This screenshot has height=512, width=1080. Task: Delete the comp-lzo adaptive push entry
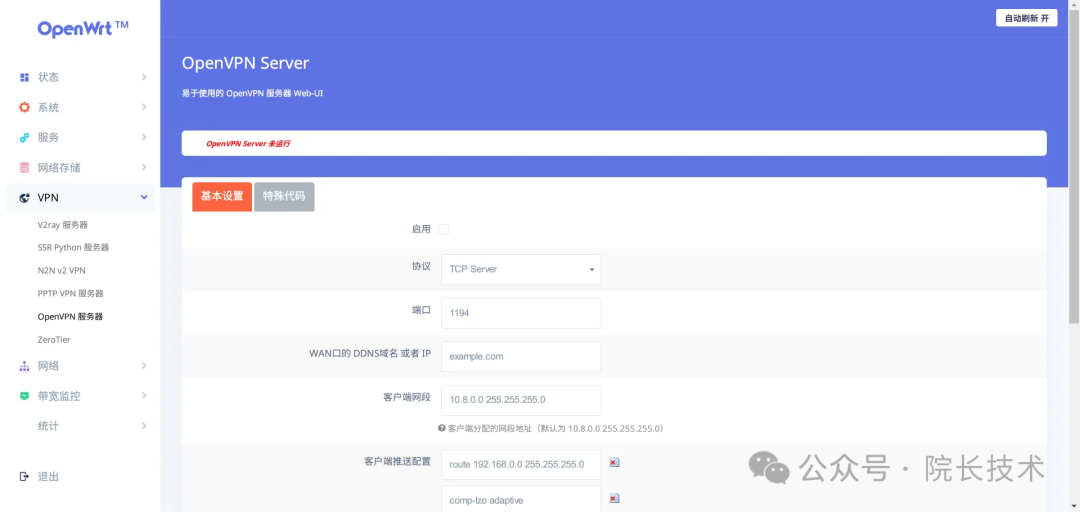(614, 498)
